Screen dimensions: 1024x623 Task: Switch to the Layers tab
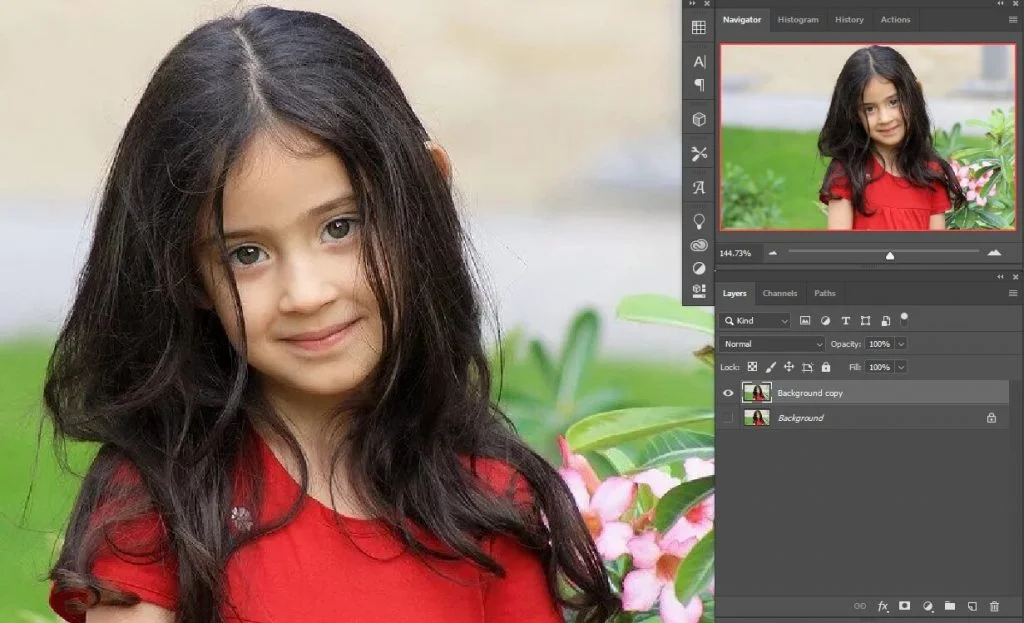(735, 293)
